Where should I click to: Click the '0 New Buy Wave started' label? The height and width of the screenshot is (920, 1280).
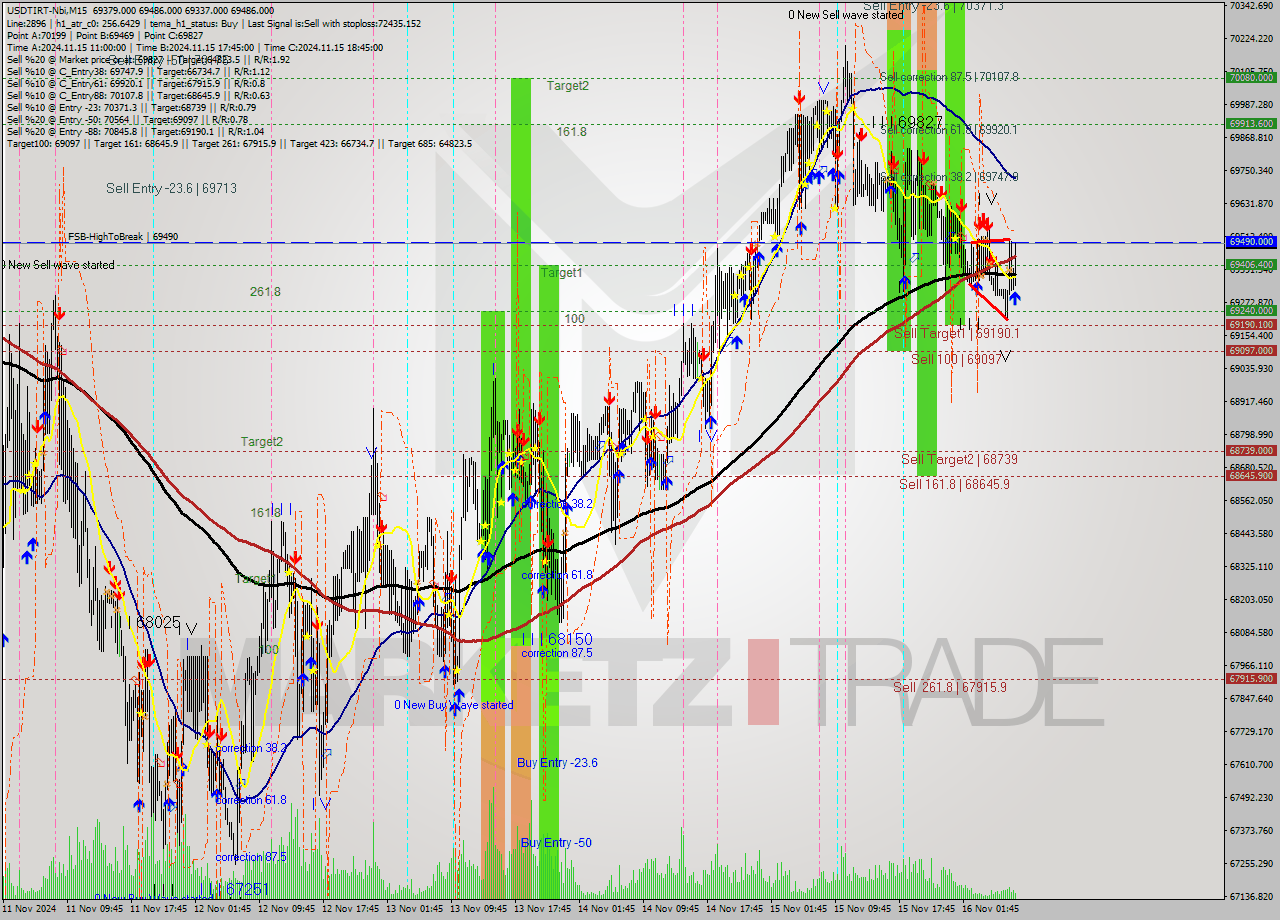coord(454,705)
